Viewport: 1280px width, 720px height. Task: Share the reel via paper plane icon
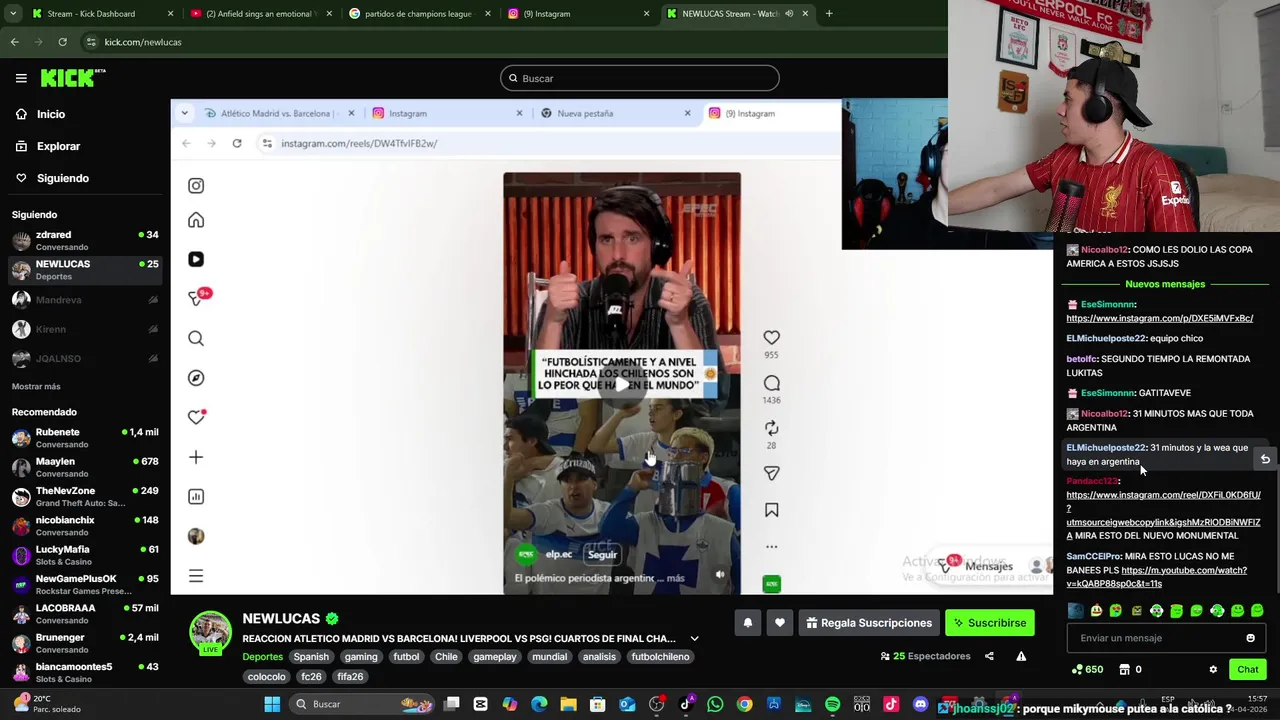771,473
